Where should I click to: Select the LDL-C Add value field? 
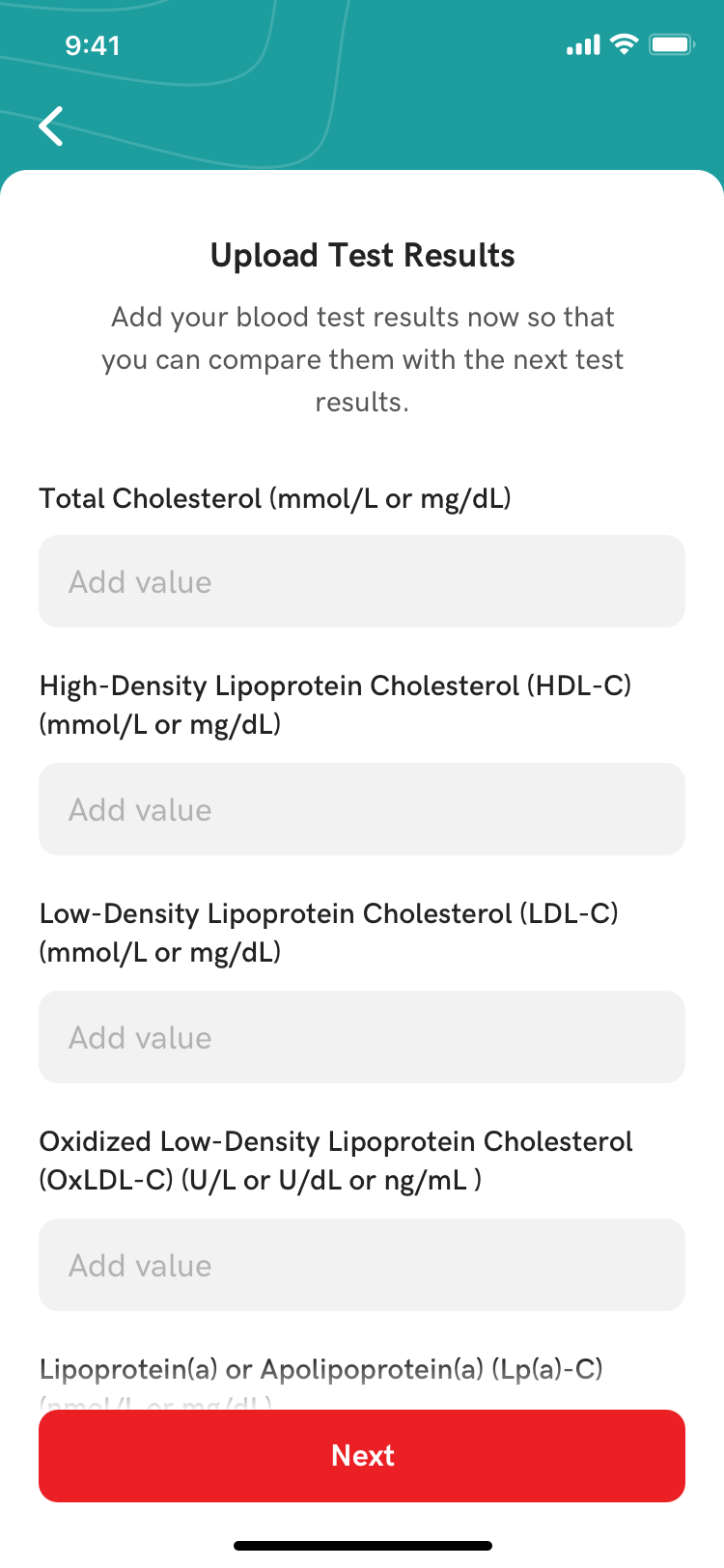click(362, 1037)
